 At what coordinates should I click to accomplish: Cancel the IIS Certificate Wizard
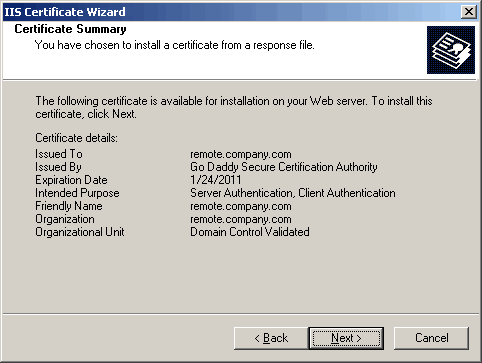click(431, 338)
